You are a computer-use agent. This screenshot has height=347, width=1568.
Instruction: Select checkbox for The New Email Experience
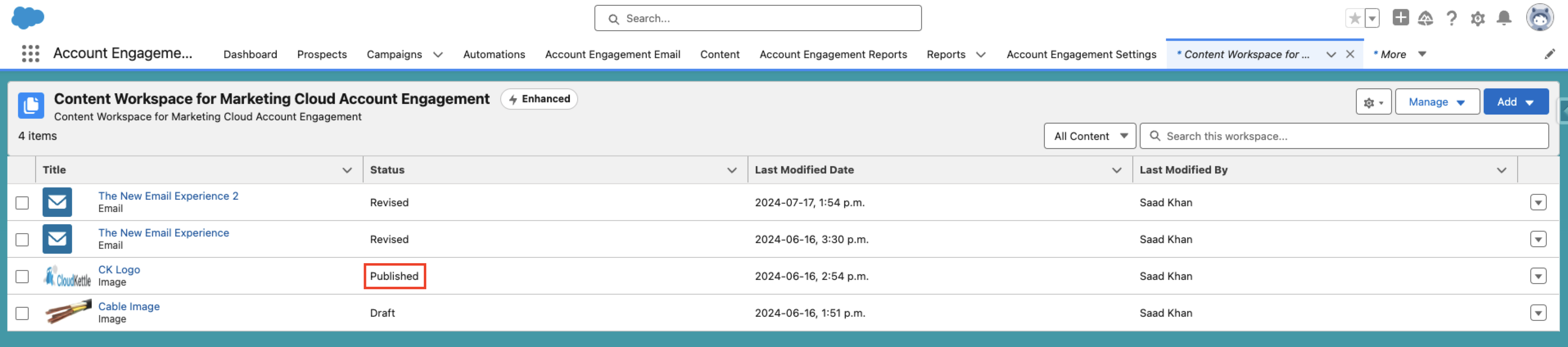pyautogui.click(x=22, y=240)
